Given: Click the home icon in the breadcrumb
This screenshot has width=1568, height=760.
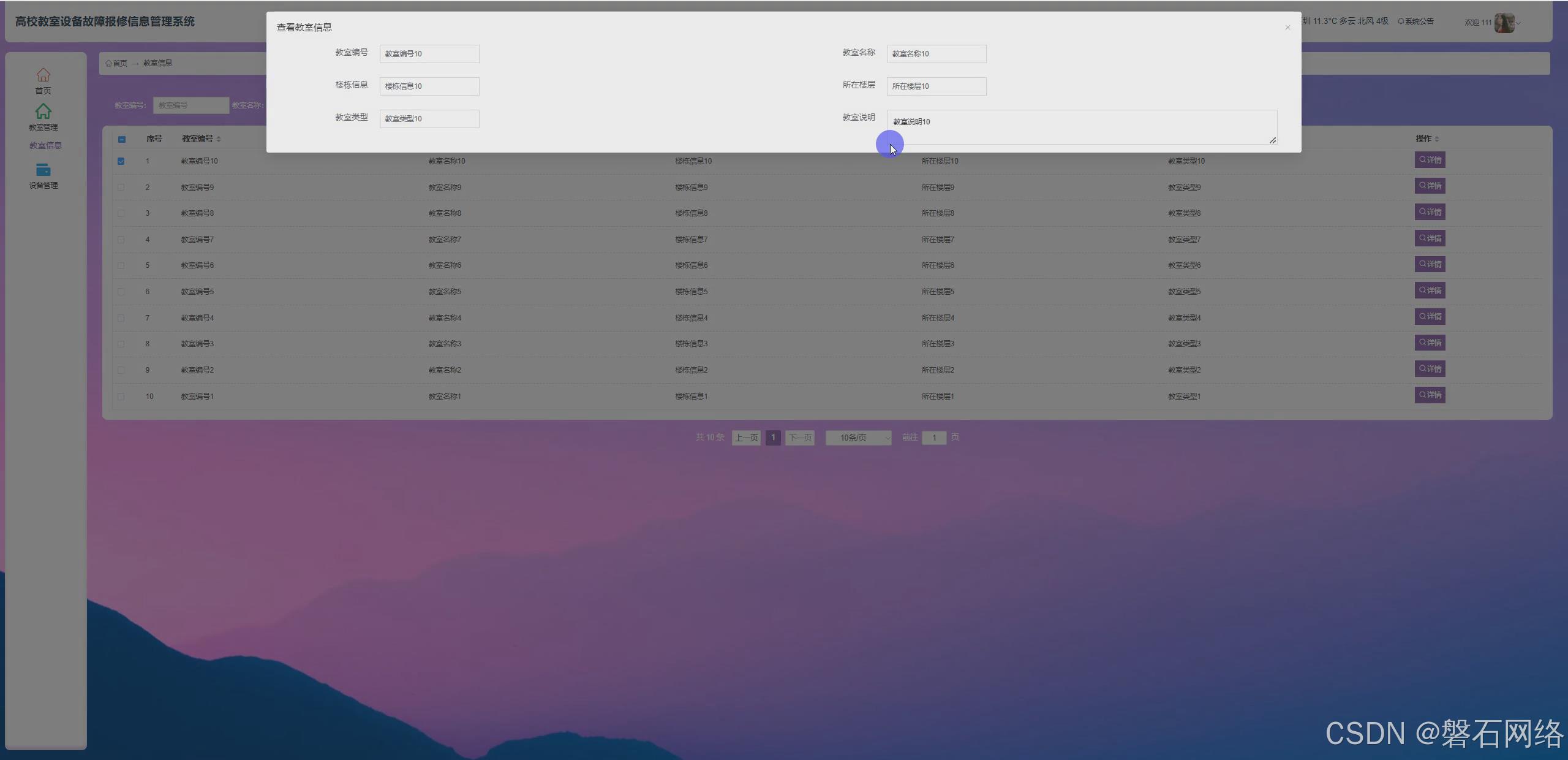Looking at the screenshot, I should [x=109, y=63].
